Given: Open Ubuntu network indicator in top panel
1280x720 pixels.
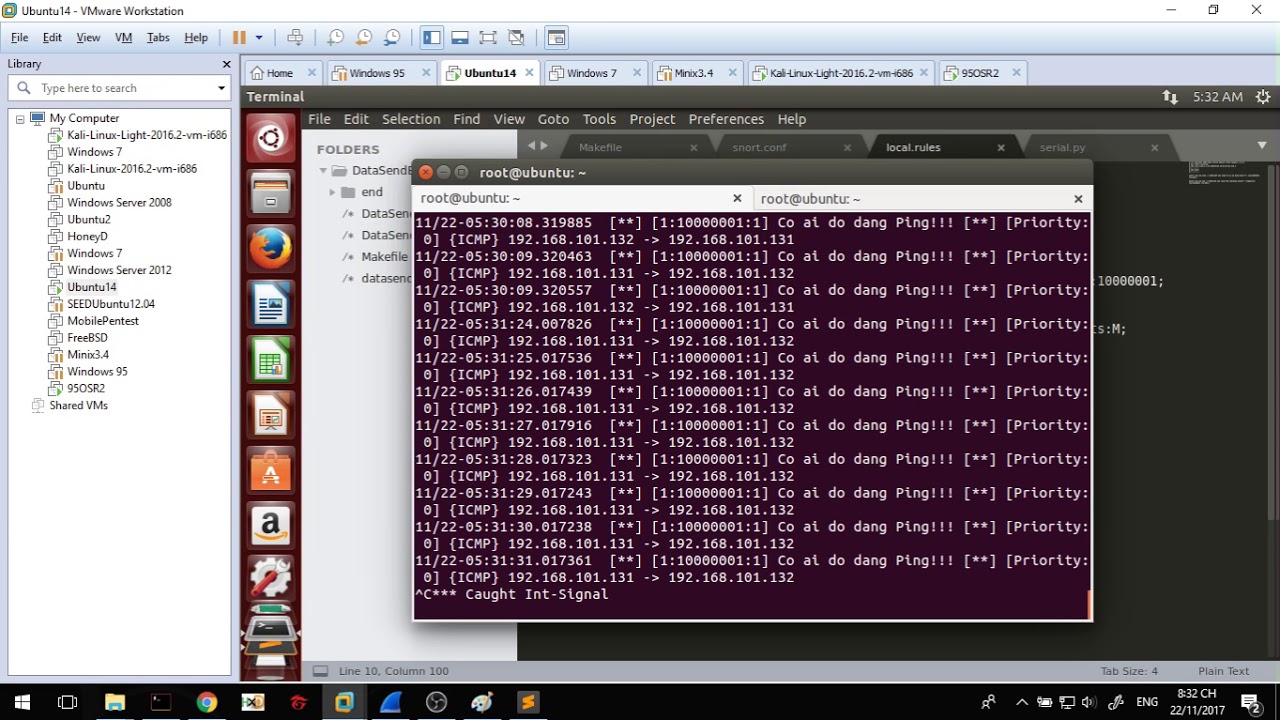Looking at the screenshot, I should (x=1170, y=97).
